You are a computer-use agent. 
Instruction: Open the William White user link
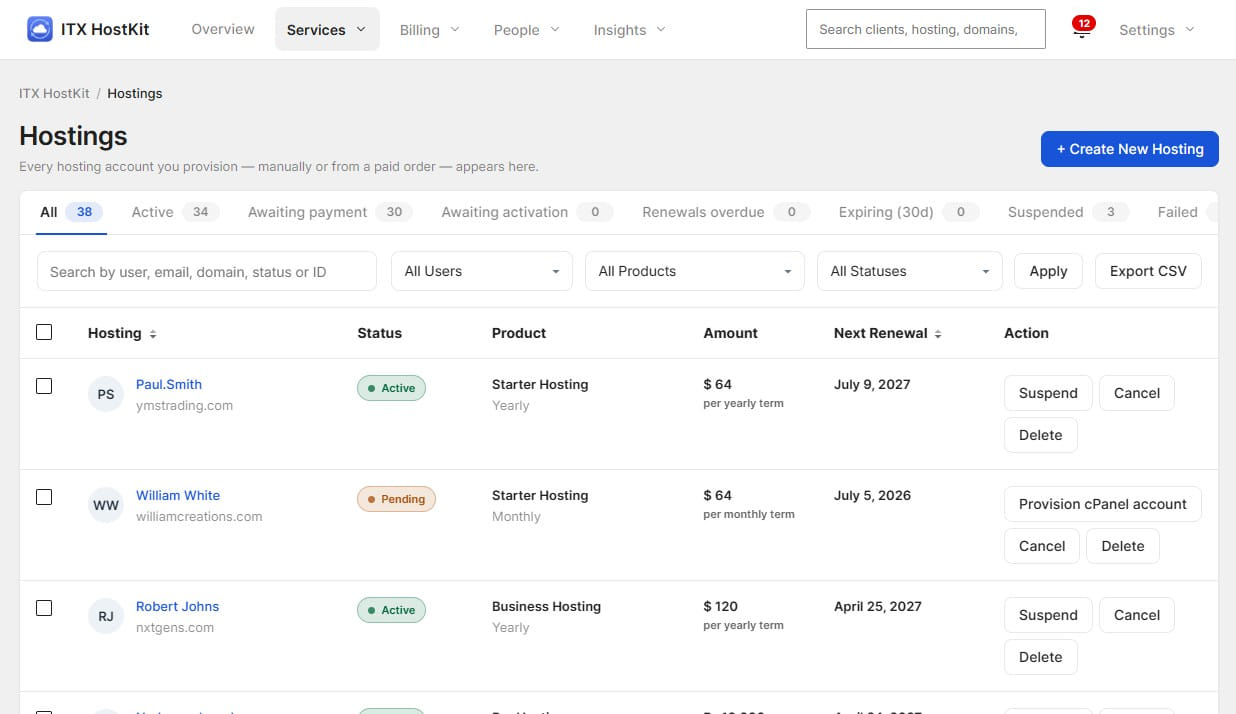[178, 495]
